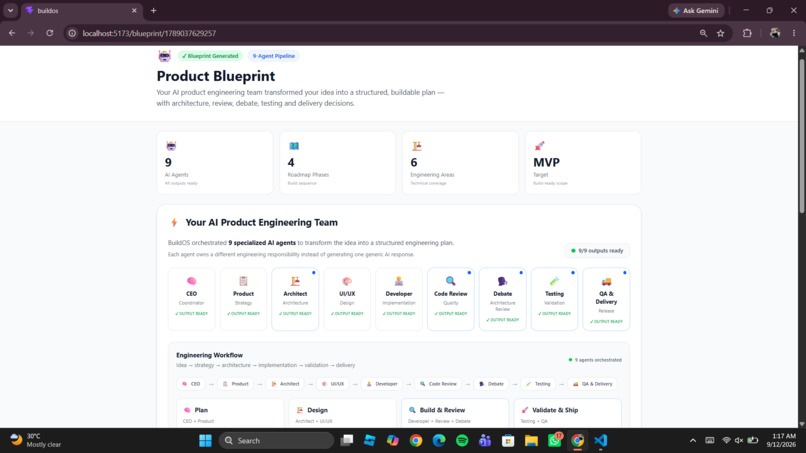Open the Validate & Ship phase card
The width and height of the screenshot is (806, 453).
click(567, 413)
